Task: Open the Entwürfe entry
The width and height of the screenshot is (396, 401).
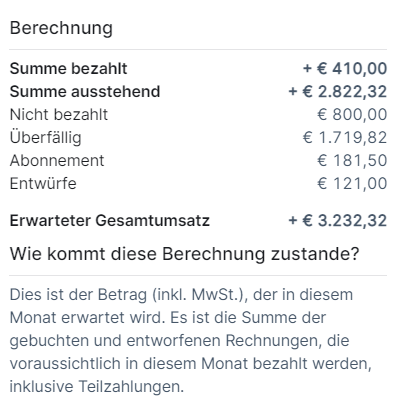Action: (x=43, y=183)
